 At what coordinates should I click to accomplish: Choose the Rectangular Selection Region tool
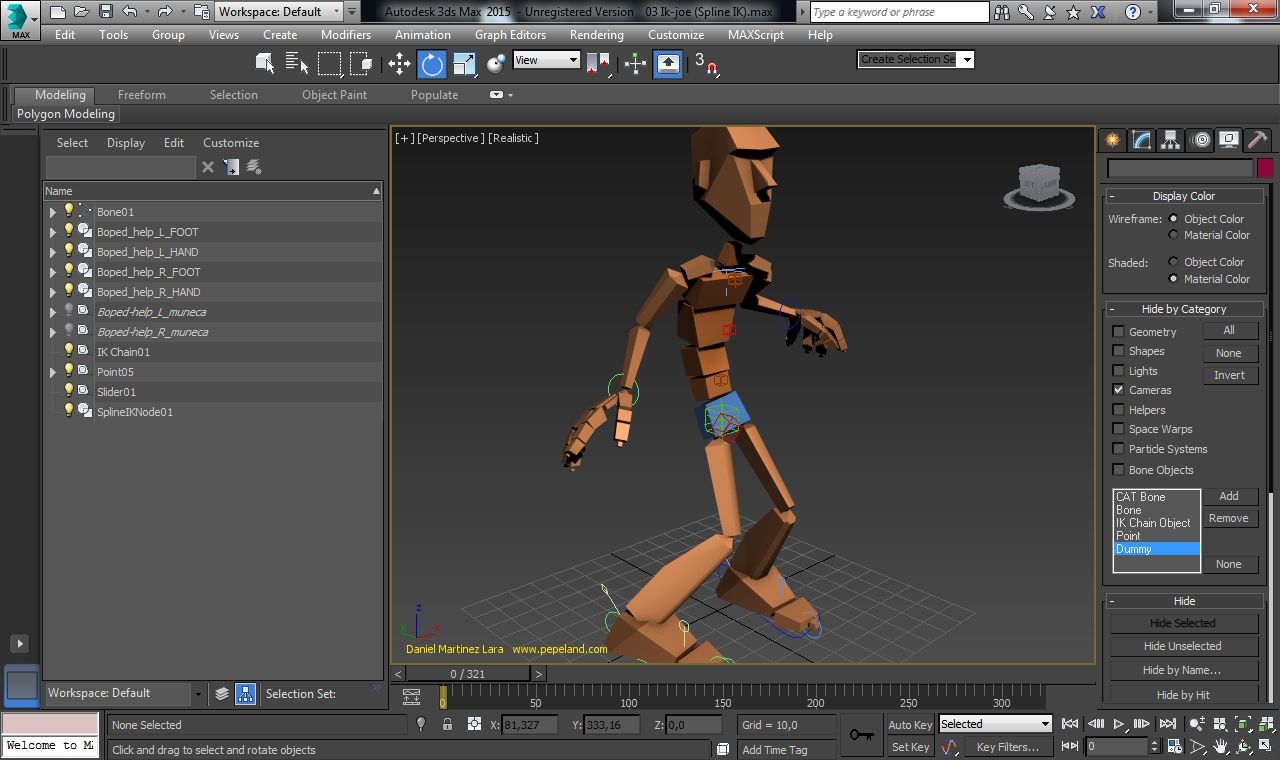329,64
